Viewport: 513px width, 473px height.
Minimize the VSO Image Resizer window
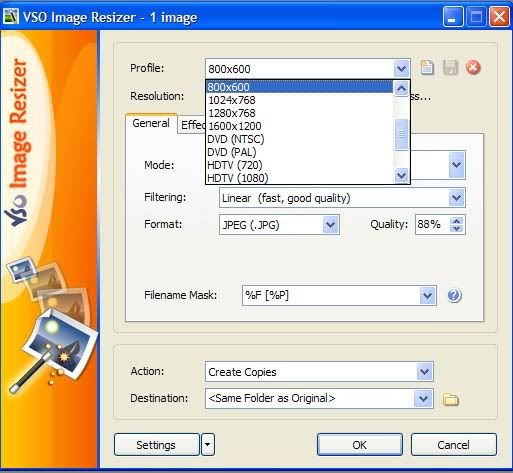[452, 16]
